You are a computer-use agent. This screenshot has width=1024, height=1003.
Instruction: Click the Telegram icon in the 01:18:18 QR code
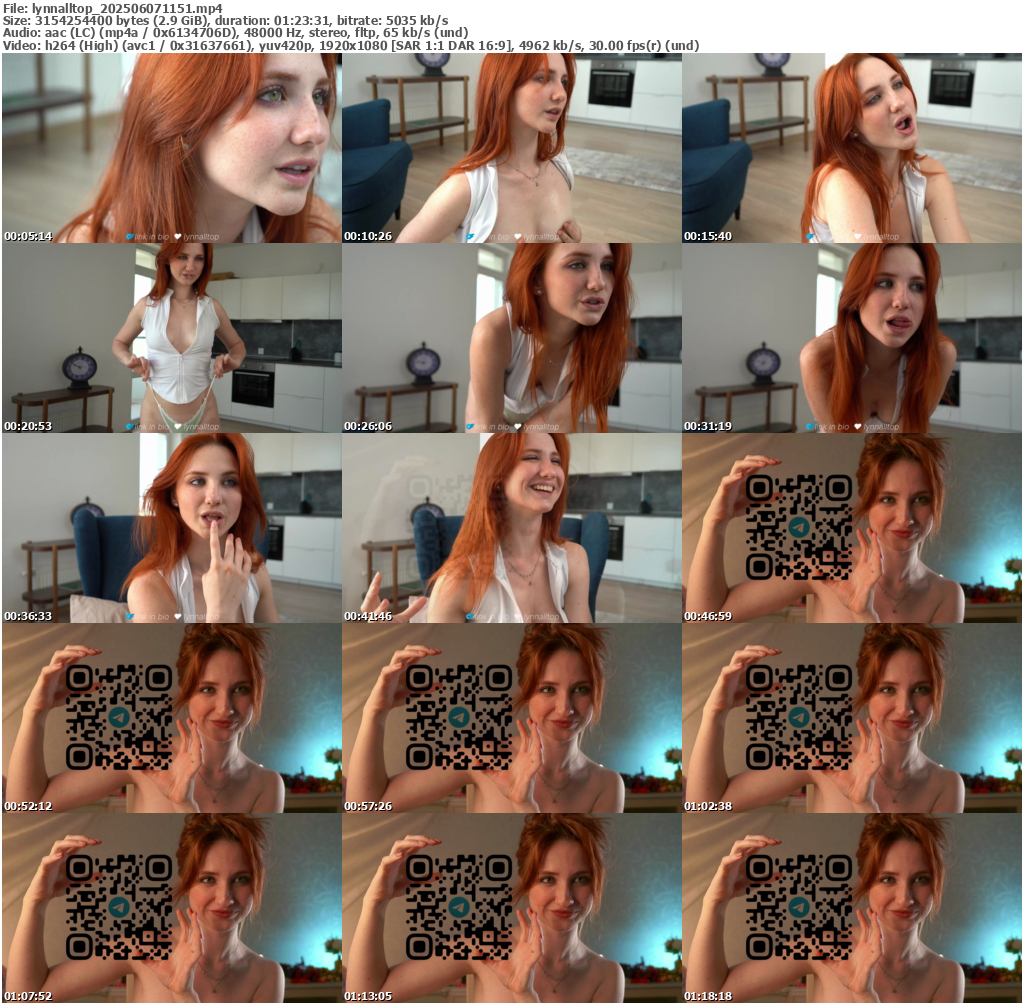pos(798,907)
